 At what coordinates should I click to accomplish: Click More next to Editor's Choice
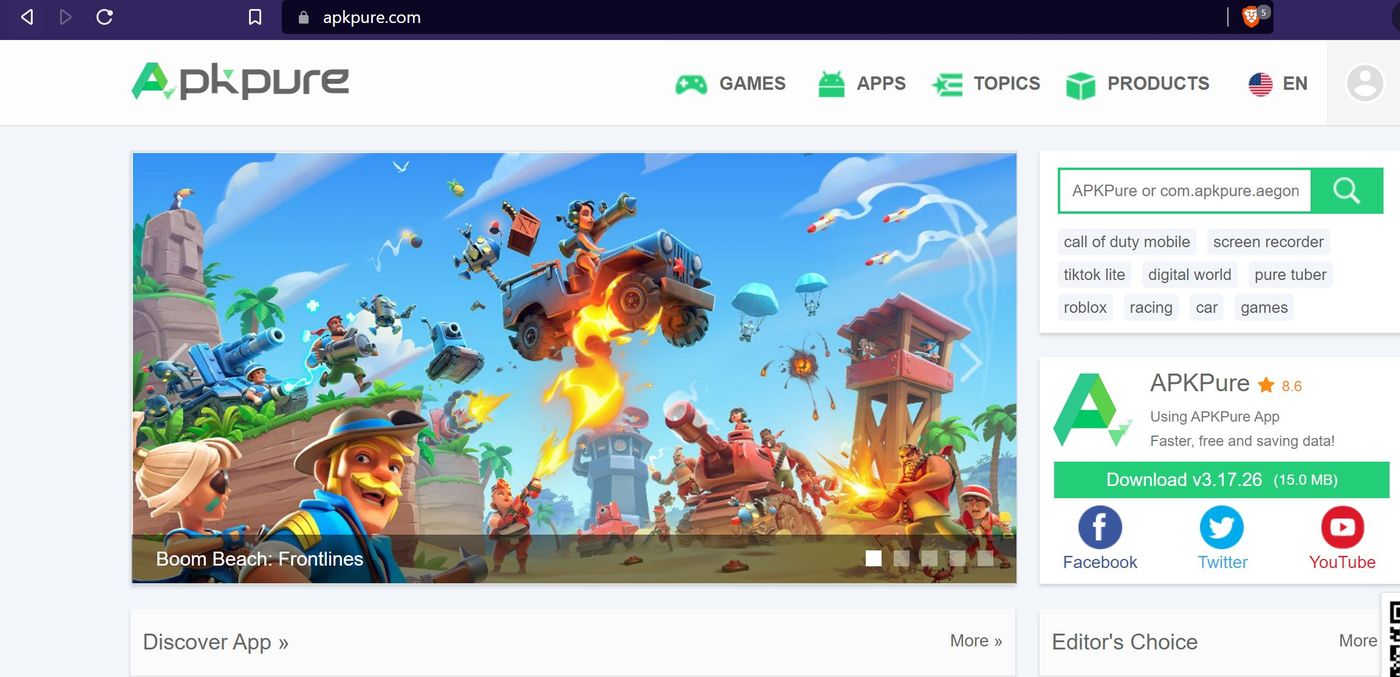[x=1358, y=641]
